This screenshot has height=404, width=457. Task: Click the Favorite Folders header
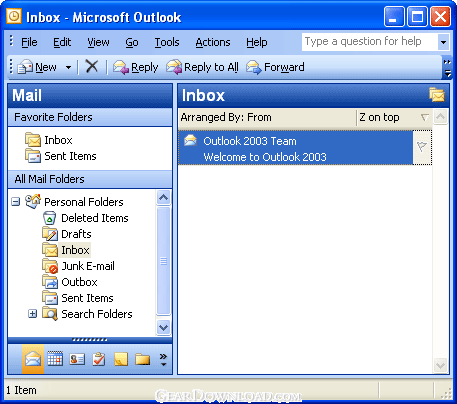pos(90,117)
